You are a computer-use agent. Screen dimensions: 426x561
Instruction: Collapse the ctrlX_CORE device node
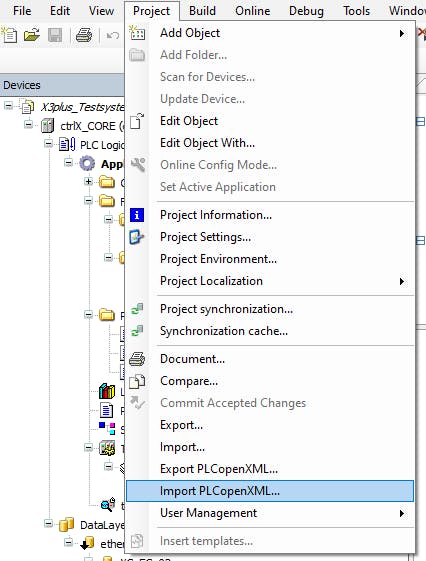(x=28, y=125)
